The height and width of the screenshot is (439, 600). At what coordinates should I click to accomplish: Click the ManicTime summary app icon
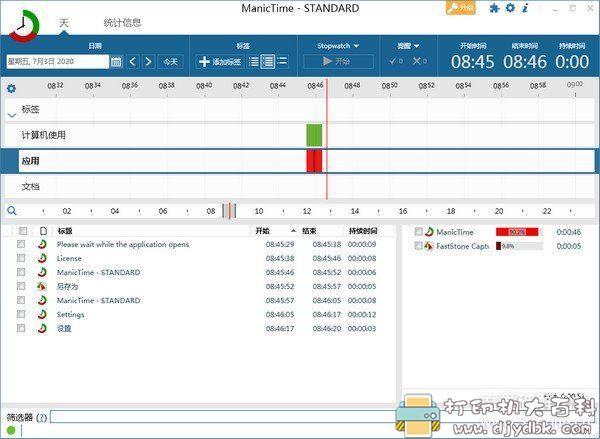(429, 232)
